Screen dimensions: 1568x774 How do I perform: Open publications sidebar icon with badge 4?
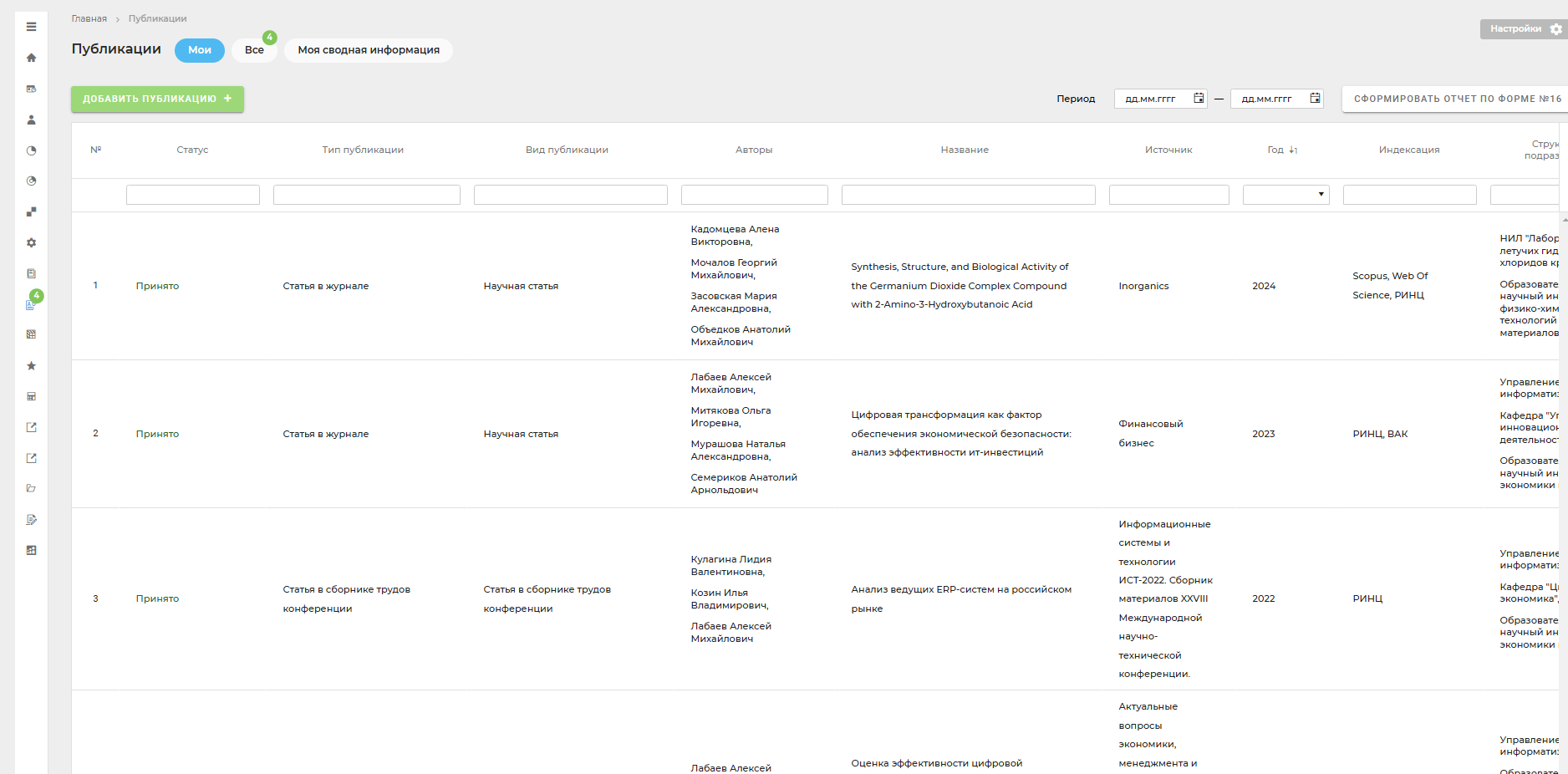click(31, 304)
